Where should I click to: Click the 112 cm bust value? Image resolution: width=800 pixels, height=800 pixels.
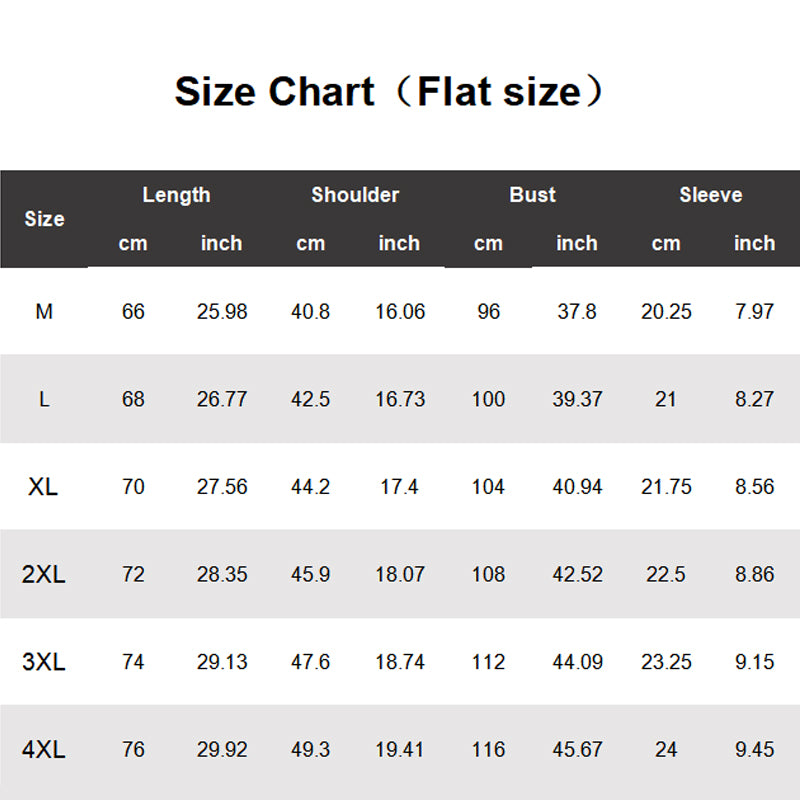[488, 662]
